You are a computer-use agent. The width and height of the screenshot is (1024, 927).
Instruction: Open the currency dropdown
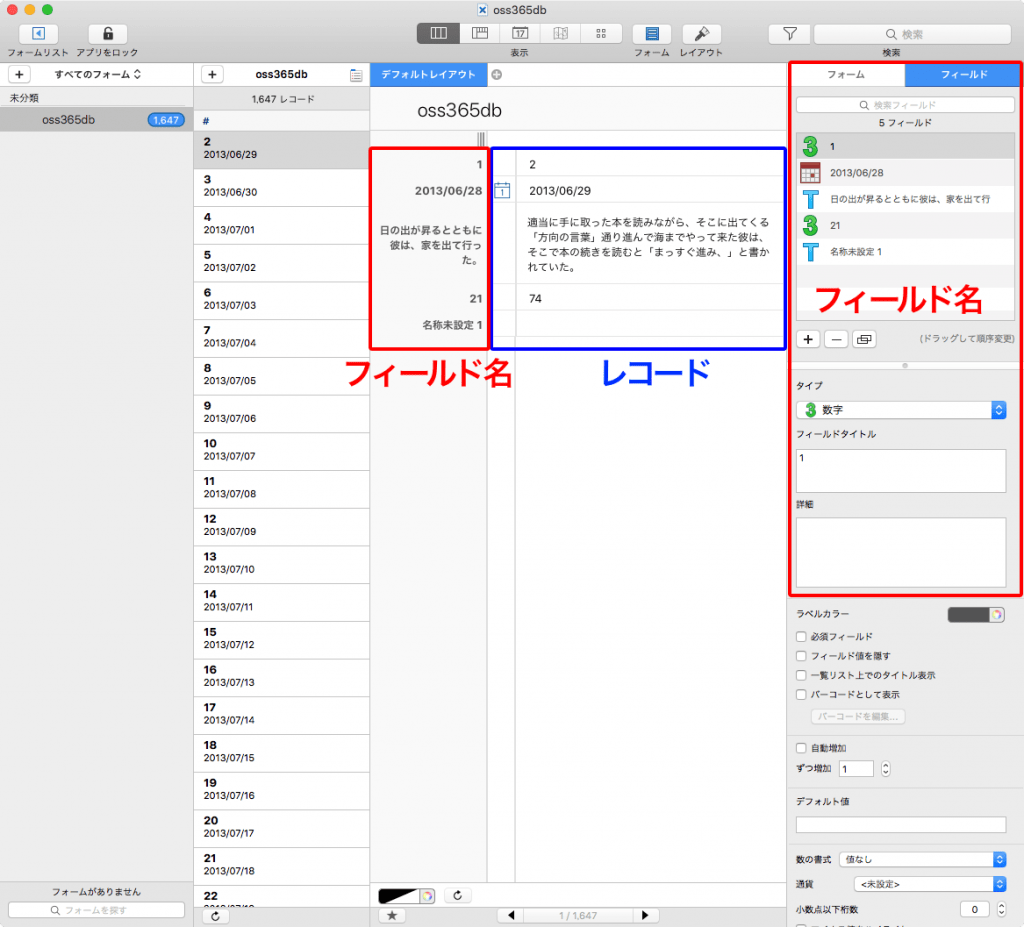point(930,884)
